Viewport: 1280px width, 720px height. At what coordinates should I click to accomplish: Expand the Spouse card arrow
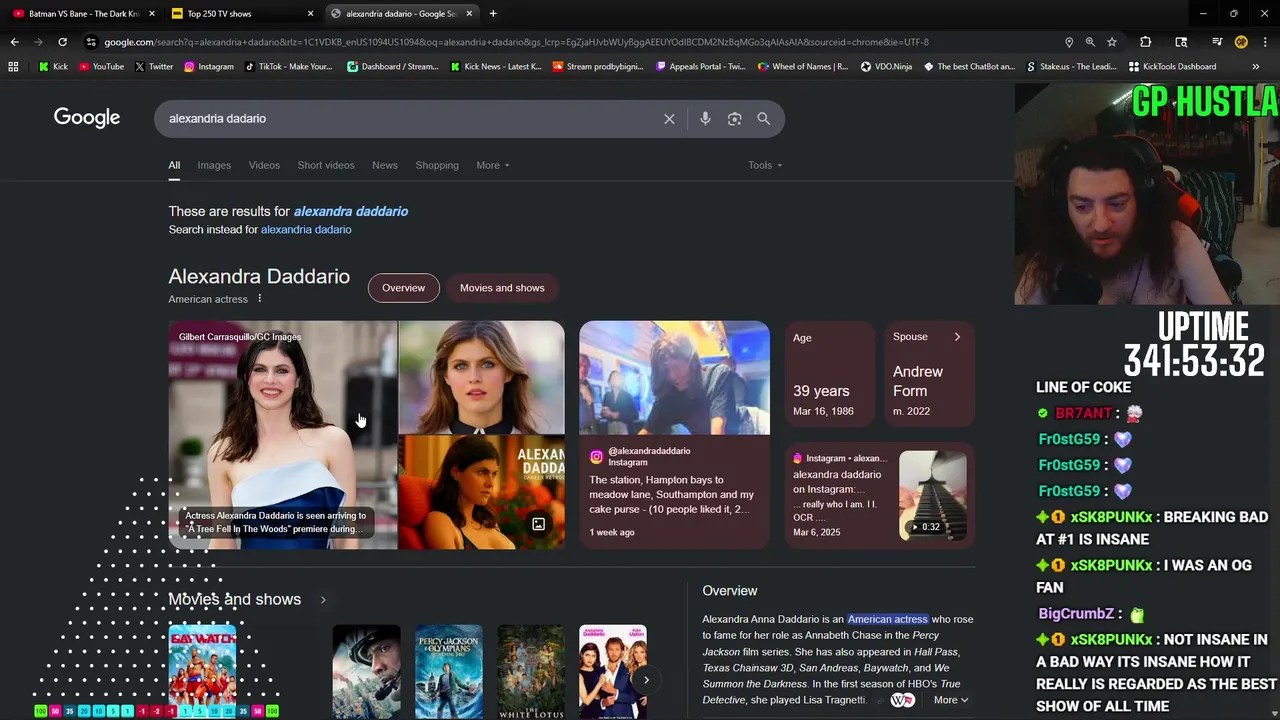957,337
